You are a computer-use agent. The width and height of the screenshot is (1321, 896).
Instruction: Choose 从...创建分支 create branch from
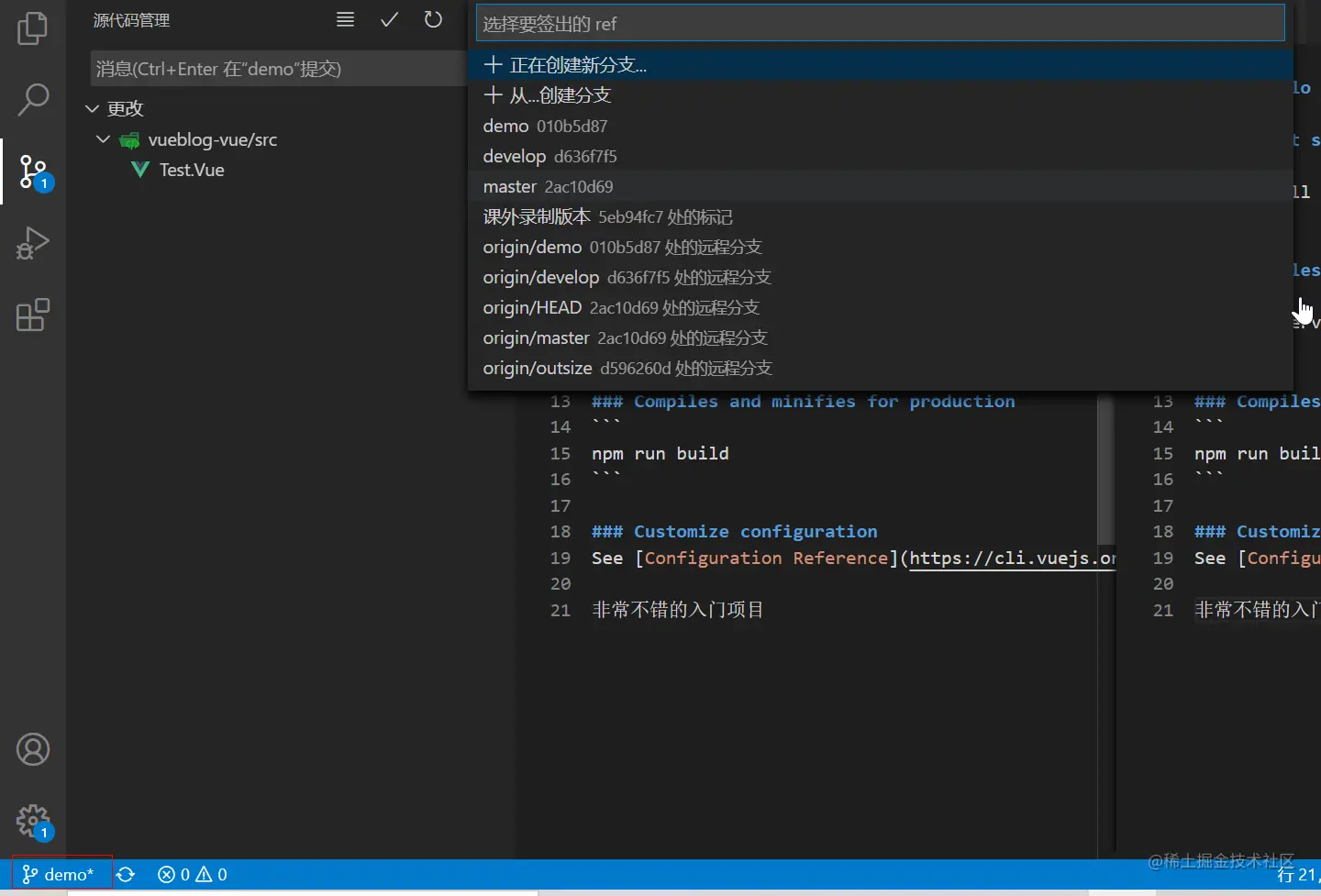click(x=880, y=95)
